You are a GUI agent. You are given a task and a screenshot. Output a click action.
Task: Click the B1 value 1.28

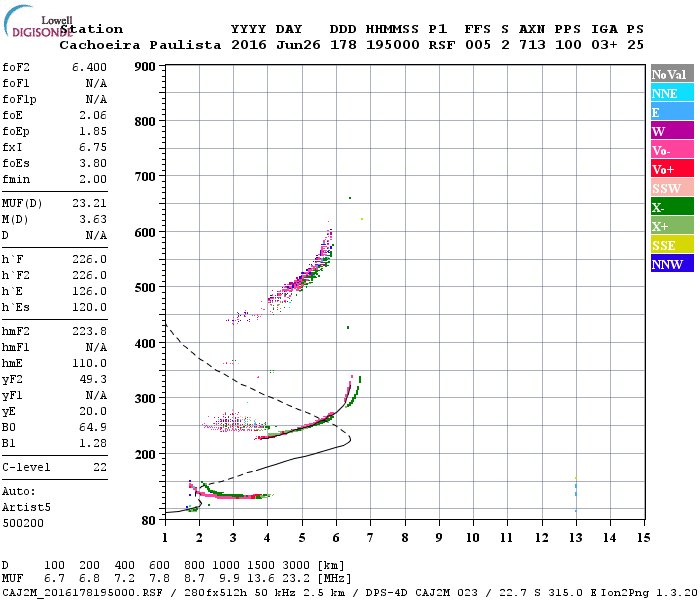point(93,444)
